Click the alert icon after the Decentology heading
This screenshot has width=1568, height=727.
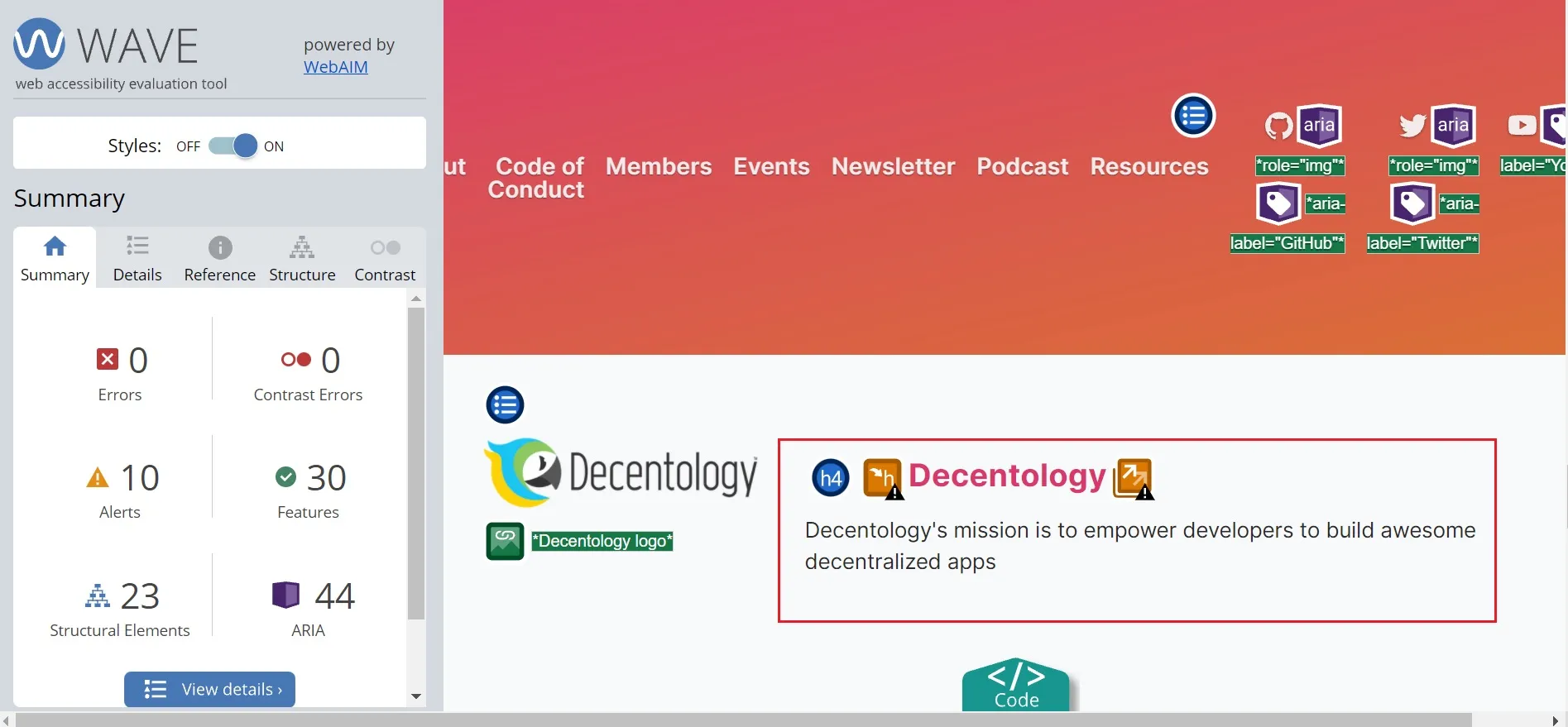[1134, 479]
